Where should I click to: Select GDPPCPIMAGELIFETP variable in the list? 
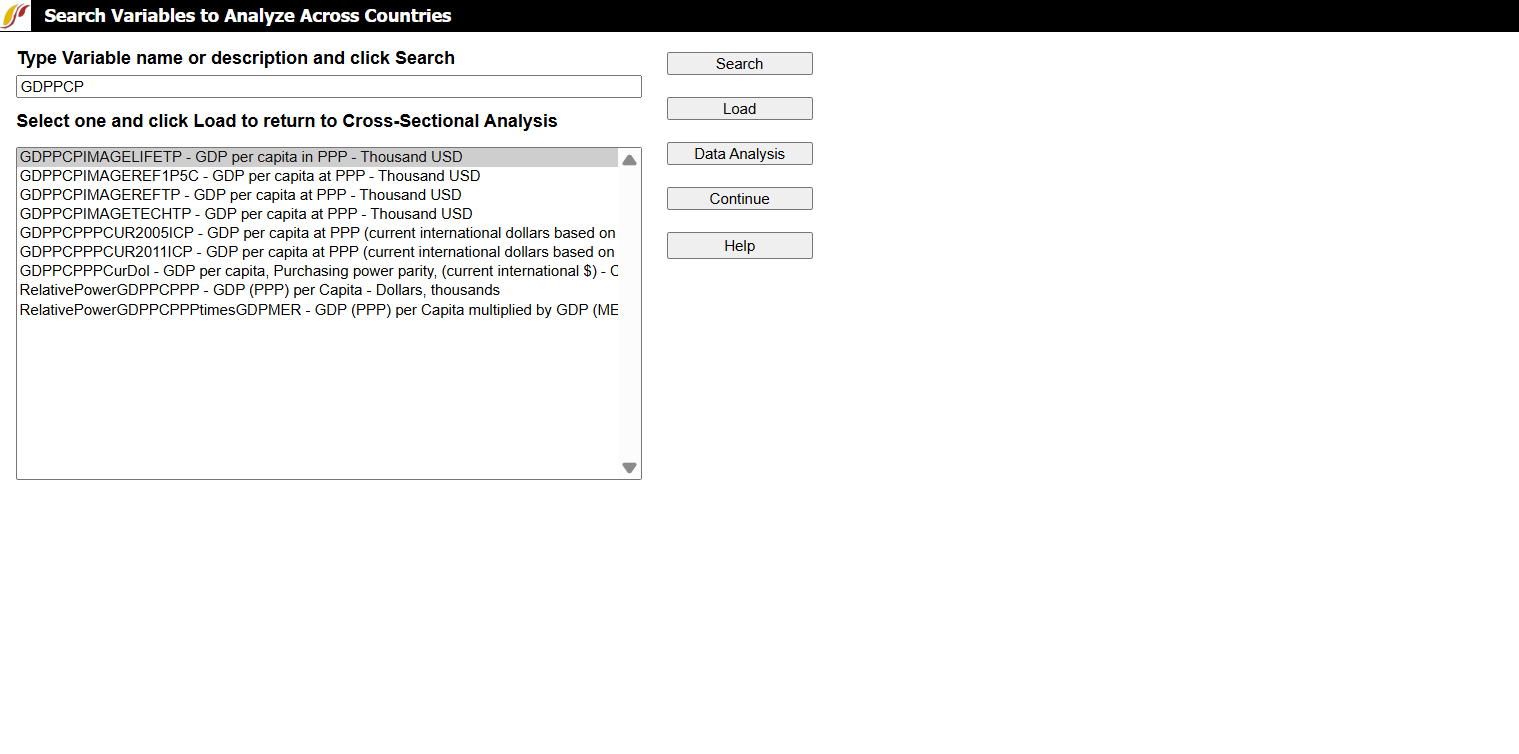click(x=241, y=157)
